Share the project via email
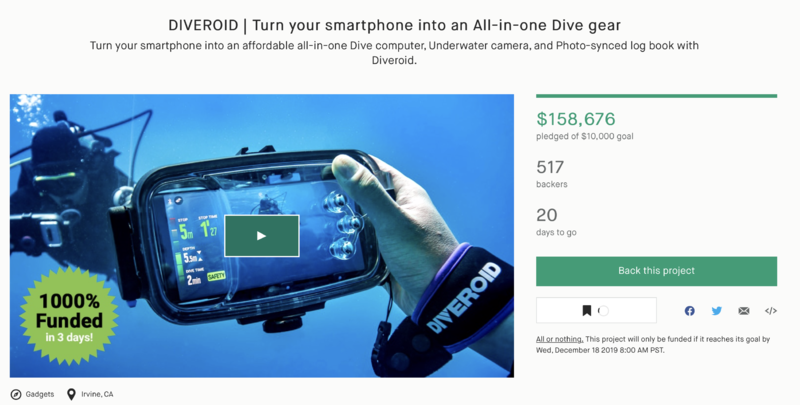 (x=744, y=311)
